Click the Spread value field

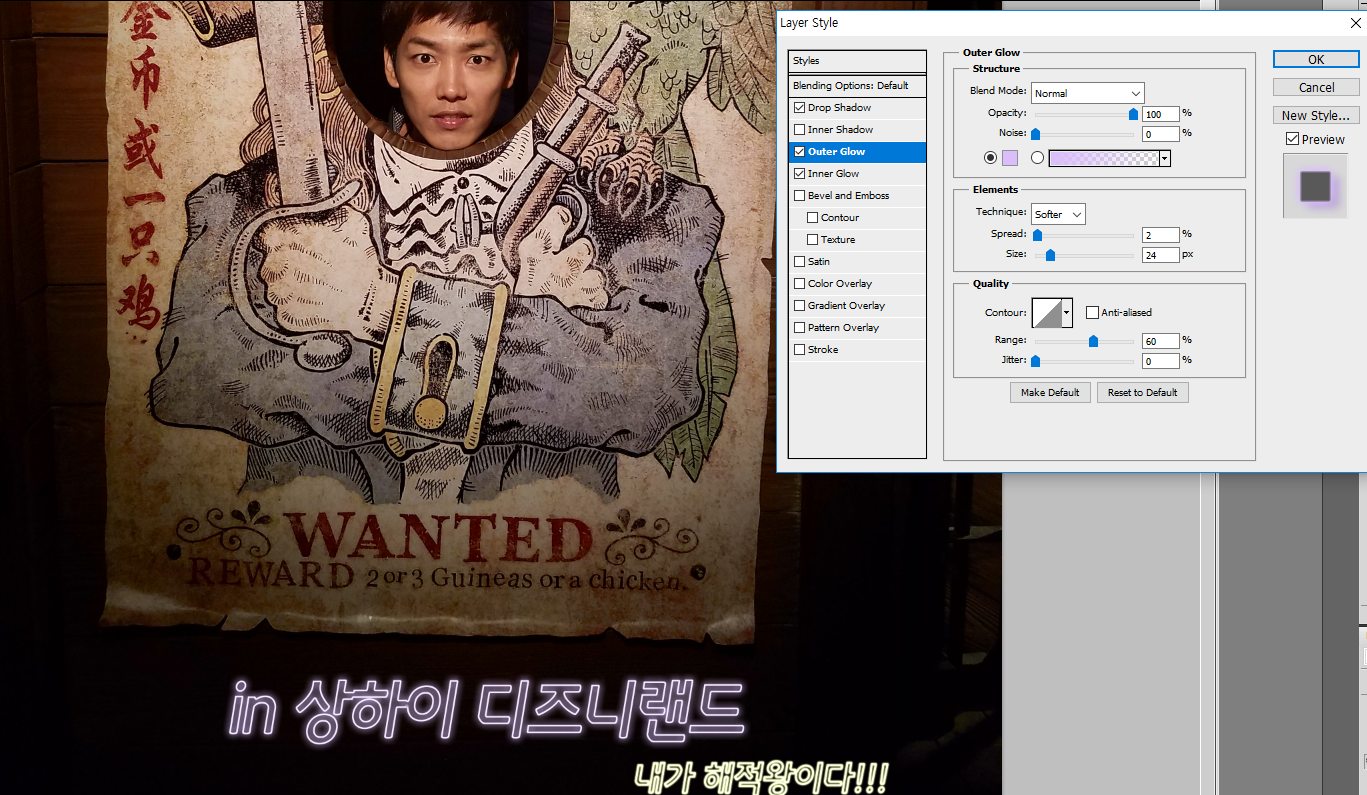[x=1160, y=235]
